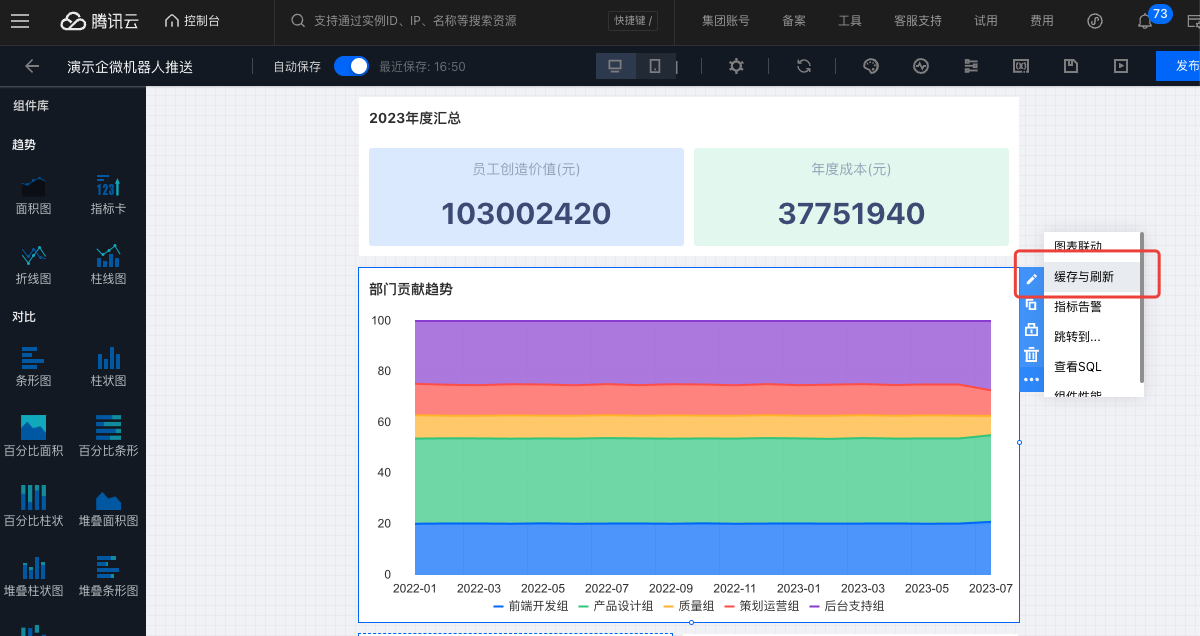Click the refresh icon in toolbar

[x=804, y=66]
